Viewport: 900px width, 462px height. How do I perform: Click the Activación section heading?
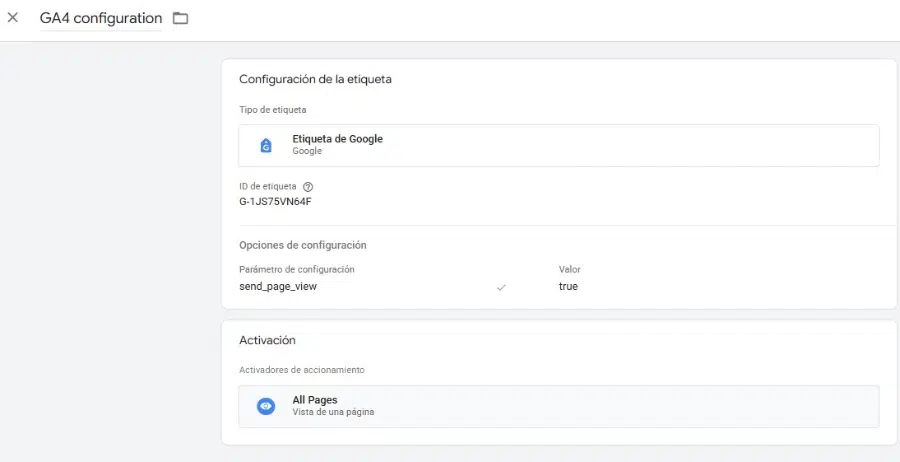coord(267,340)
